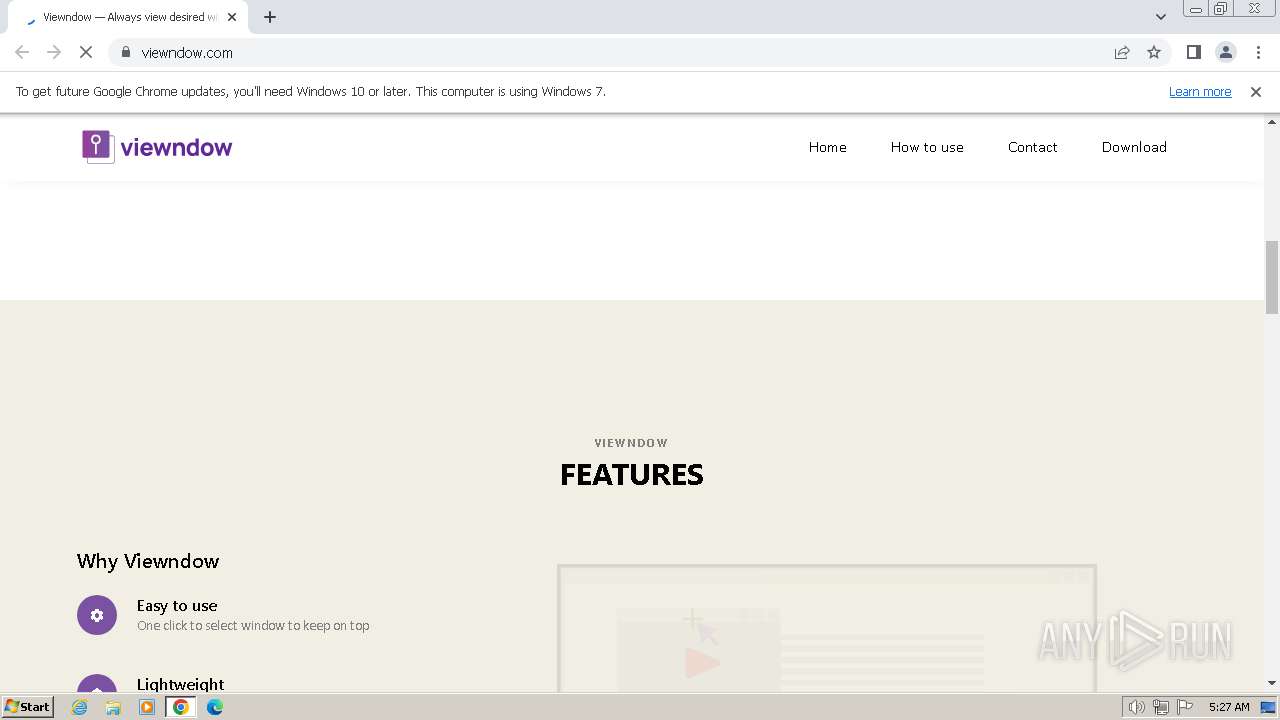Go back to previous page
Viewport: 1280px width, 720px height.
point(22,52)
